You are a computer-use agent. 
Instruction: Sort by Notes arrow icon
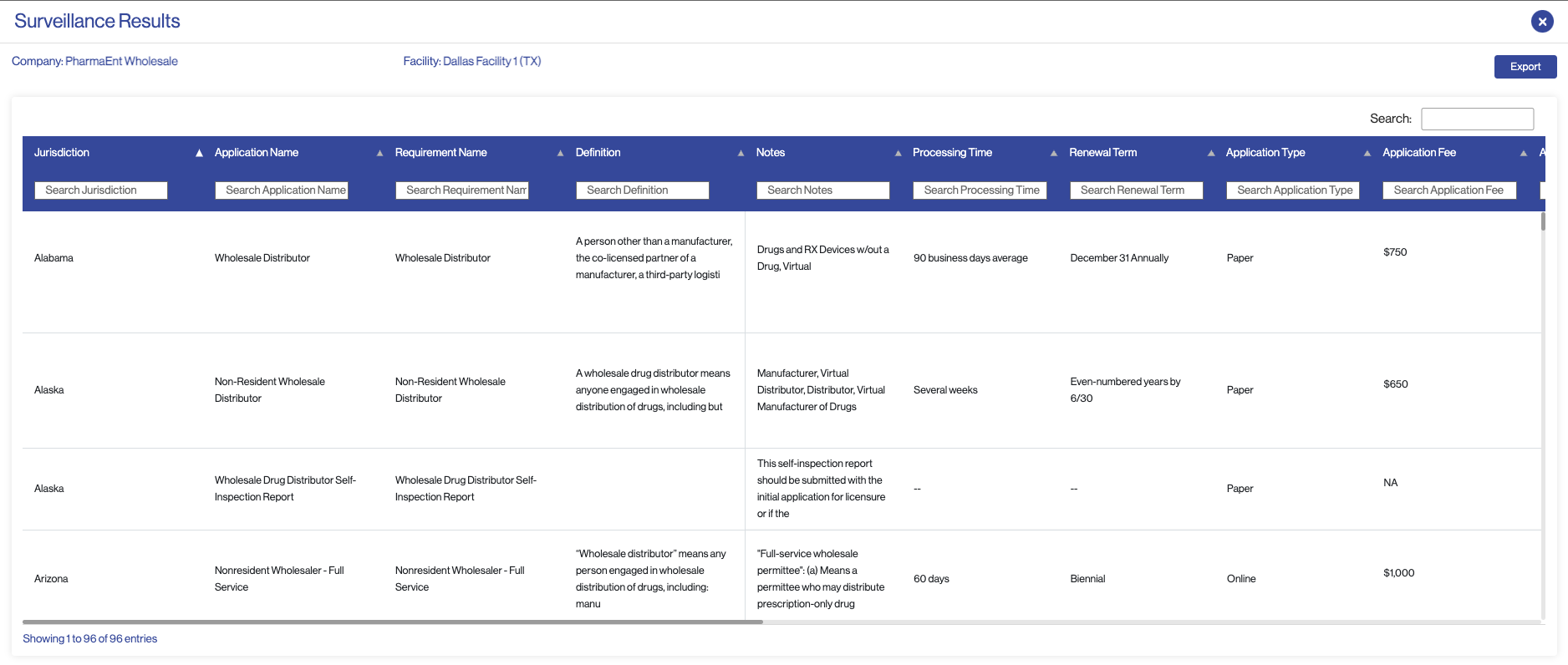(898, 153)
